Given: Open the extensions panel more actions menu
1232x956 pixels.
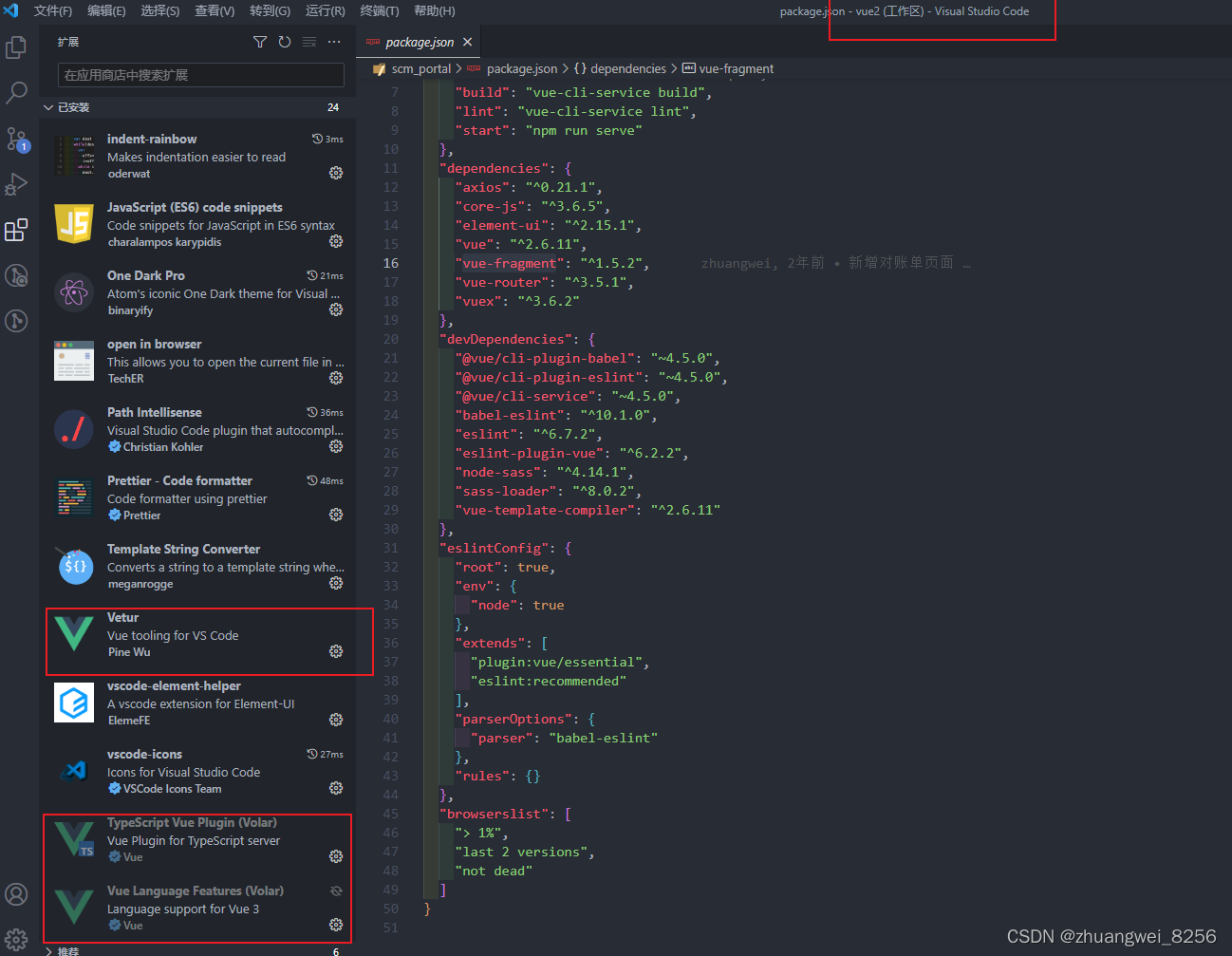Looking at the screenshot, I should point(334,42).
